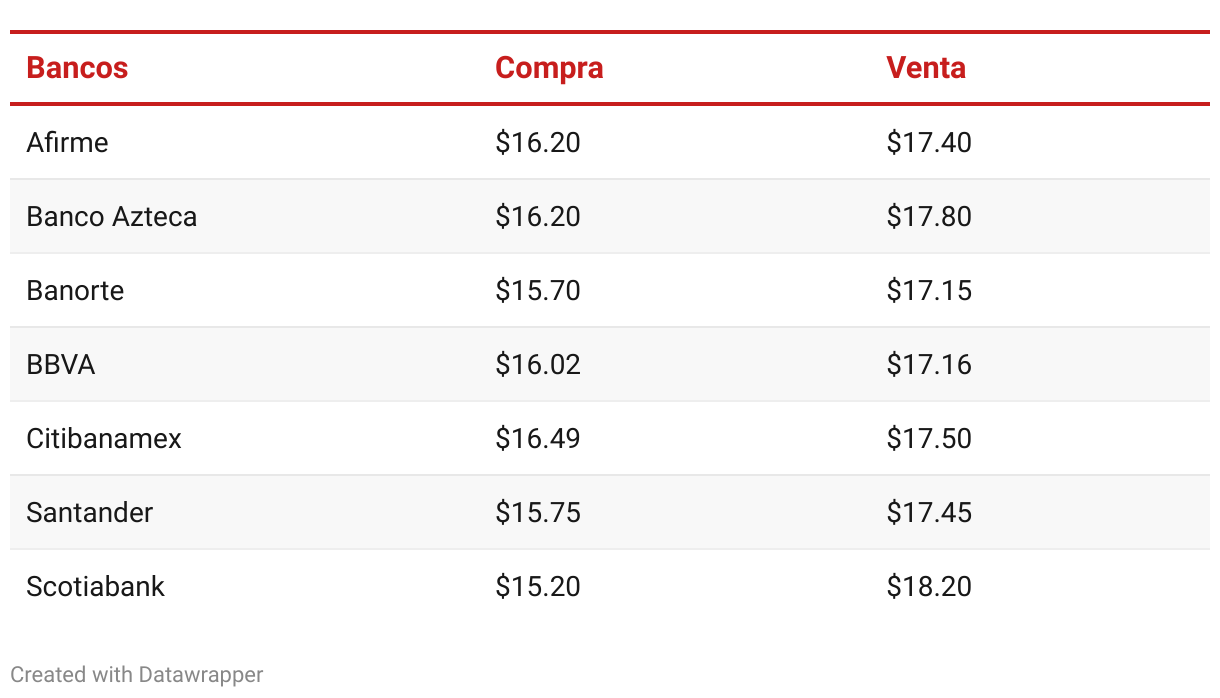Click Banorte's $17.15 venta value

tap(929, 290)
